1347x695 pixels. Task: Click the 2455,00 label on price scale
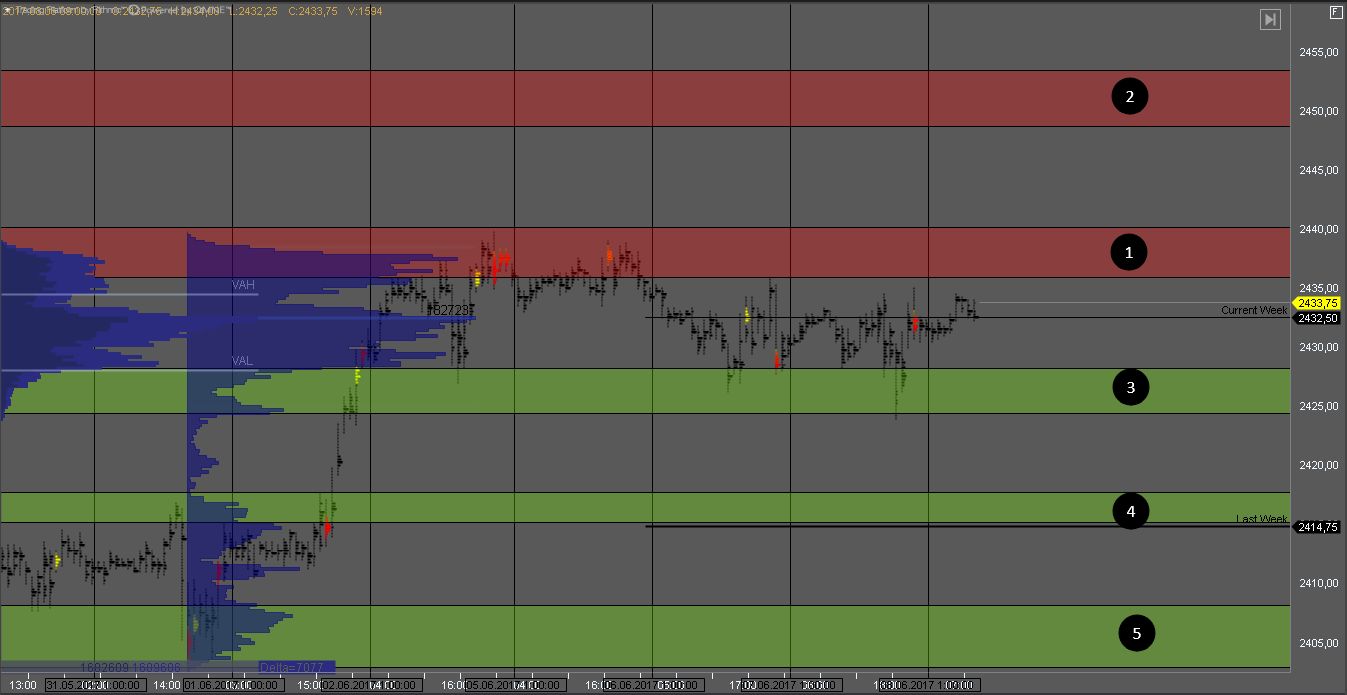point(1318,52)
